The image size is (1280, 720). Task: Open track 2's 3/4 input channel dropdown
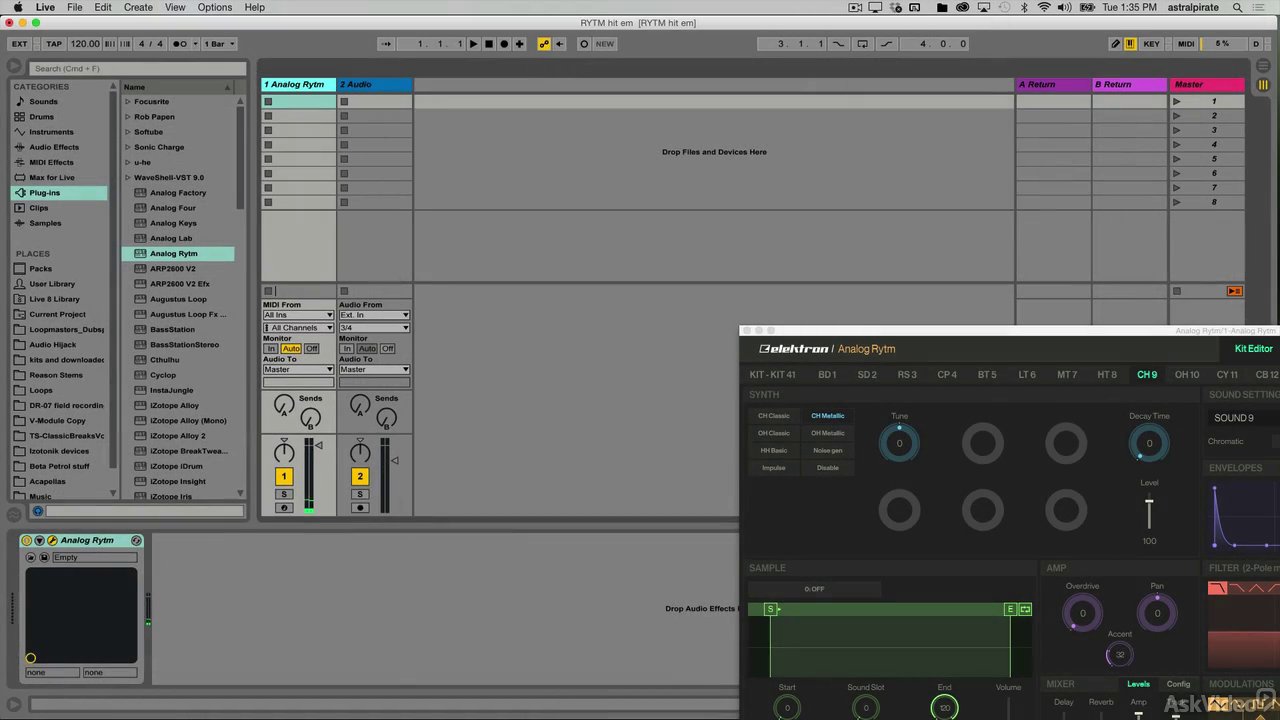[x=374, y=328]
